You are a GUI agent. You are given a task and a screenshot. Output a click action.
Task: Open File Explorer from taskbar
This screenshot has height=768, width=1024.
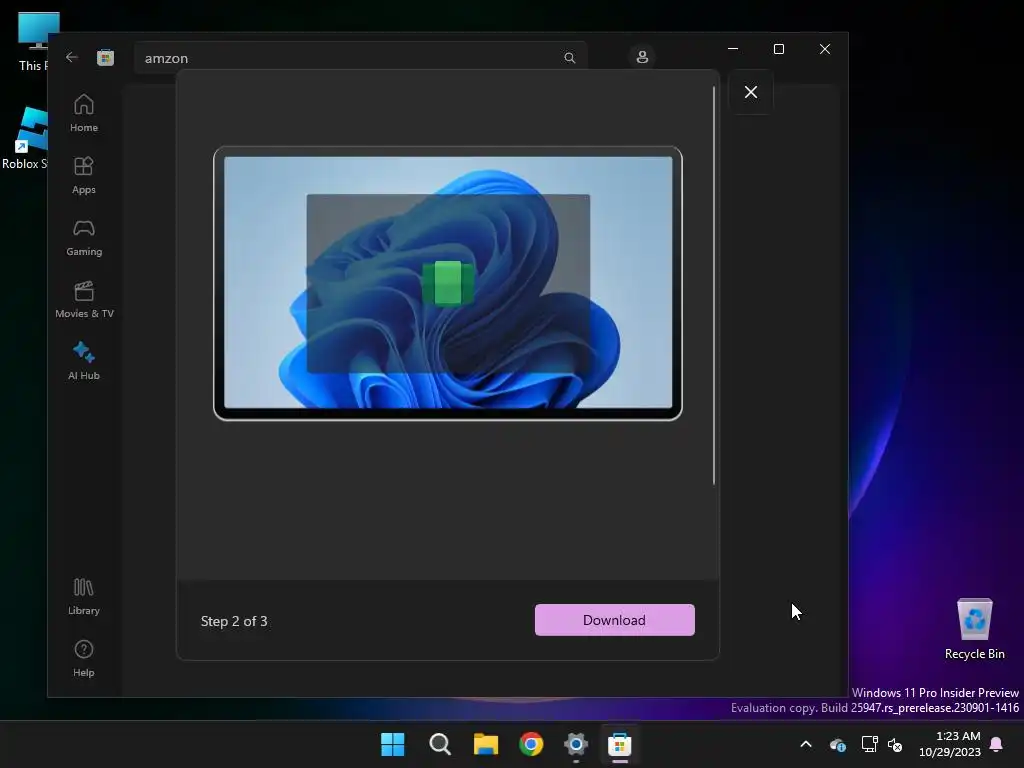tap(486, 744)
